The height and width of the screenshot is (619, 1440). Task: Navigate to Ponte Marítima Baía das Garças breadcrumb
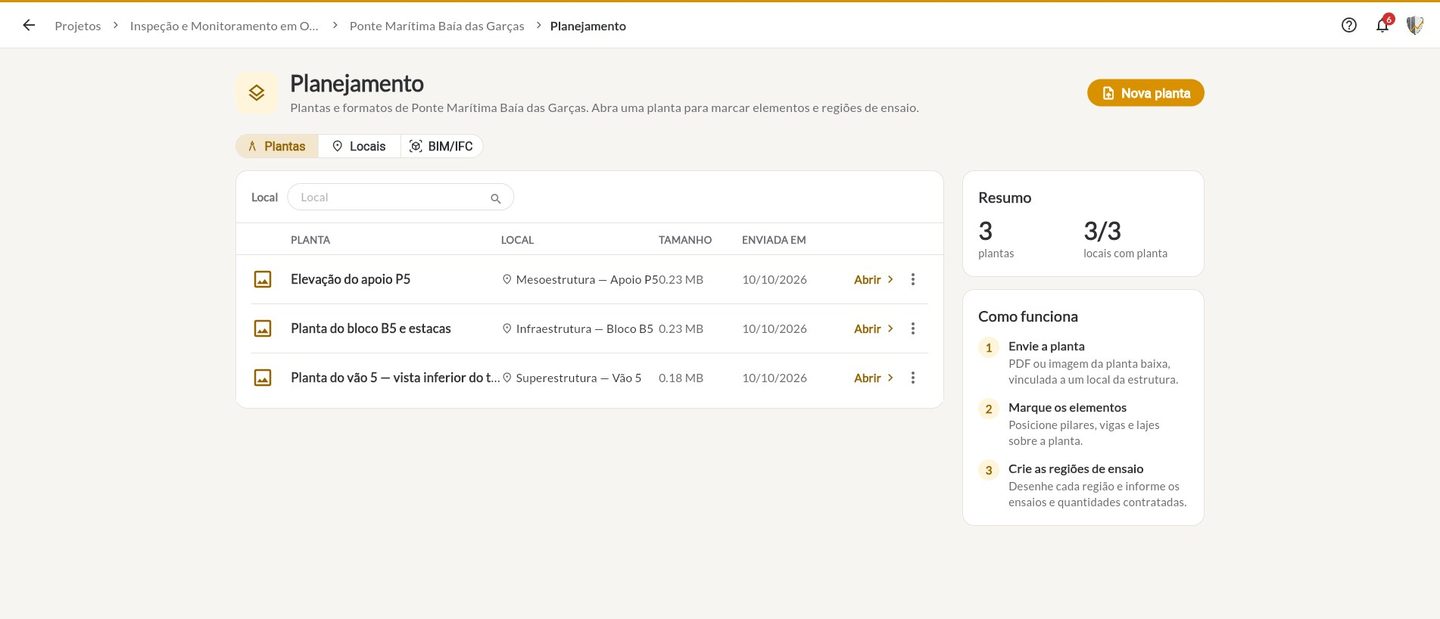437,26
